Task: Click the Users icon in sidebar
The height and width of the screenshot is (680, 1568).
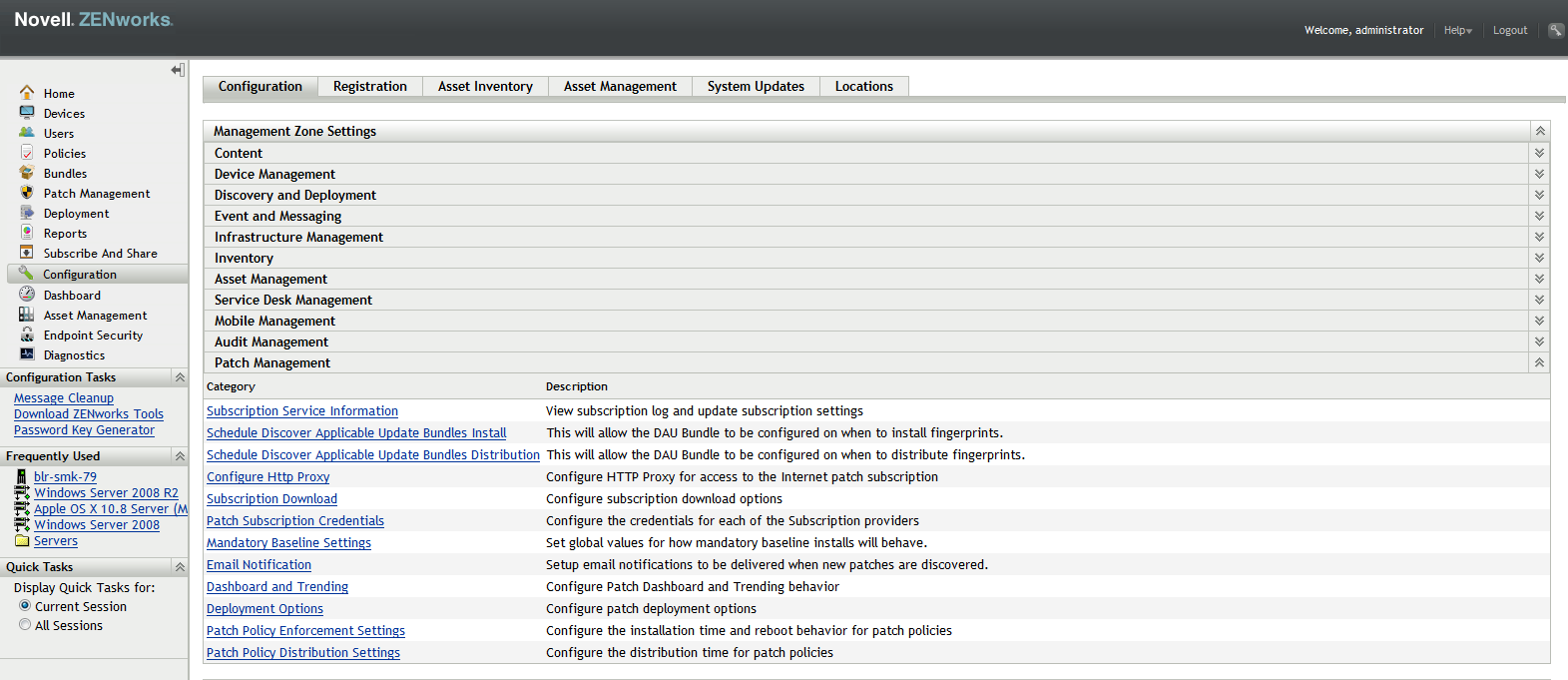Action: 27,132
